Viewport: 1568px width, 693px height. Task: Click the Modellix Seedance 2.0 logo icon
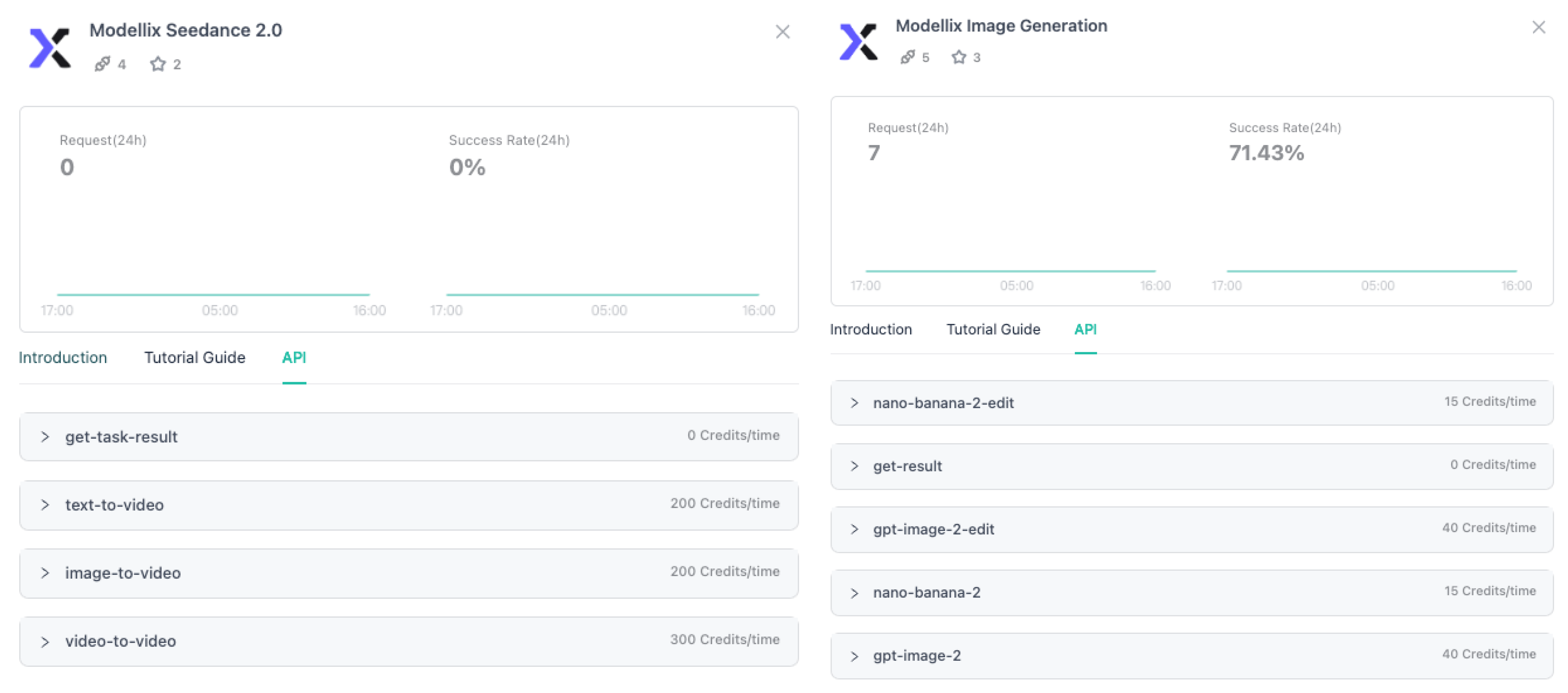point(50,48)
